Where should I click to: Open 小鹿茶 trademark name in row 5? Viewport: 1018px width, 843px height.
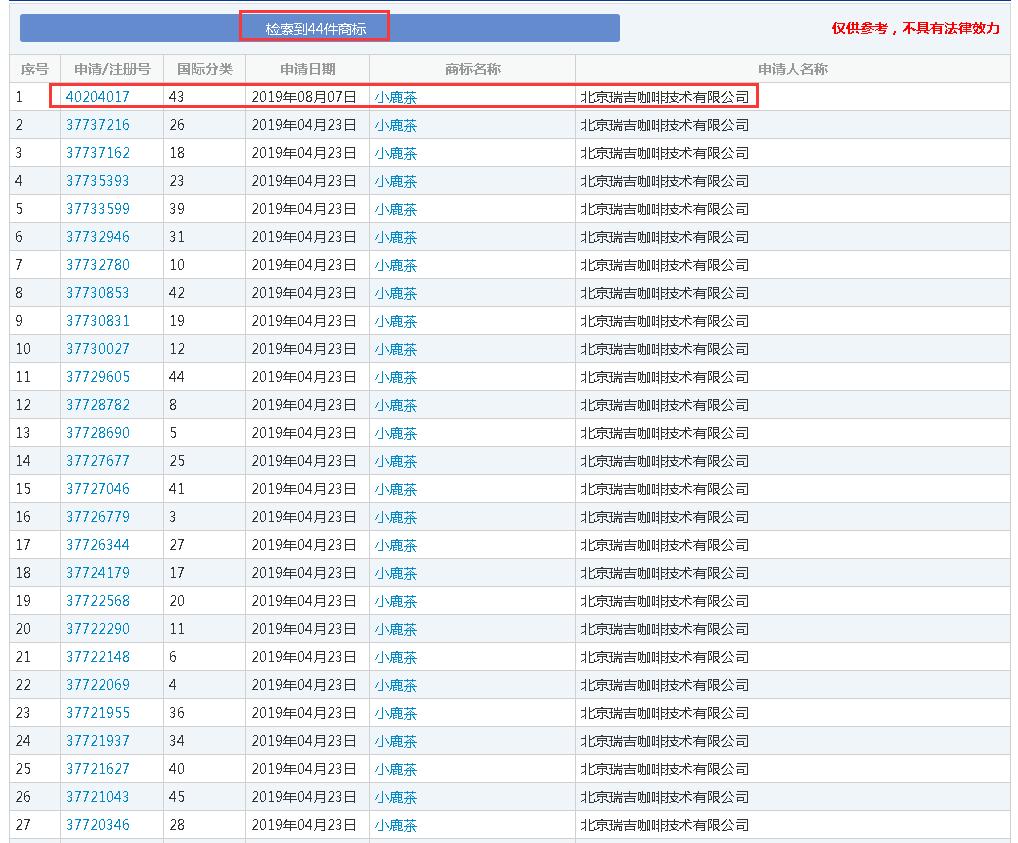tap(395, 209)
